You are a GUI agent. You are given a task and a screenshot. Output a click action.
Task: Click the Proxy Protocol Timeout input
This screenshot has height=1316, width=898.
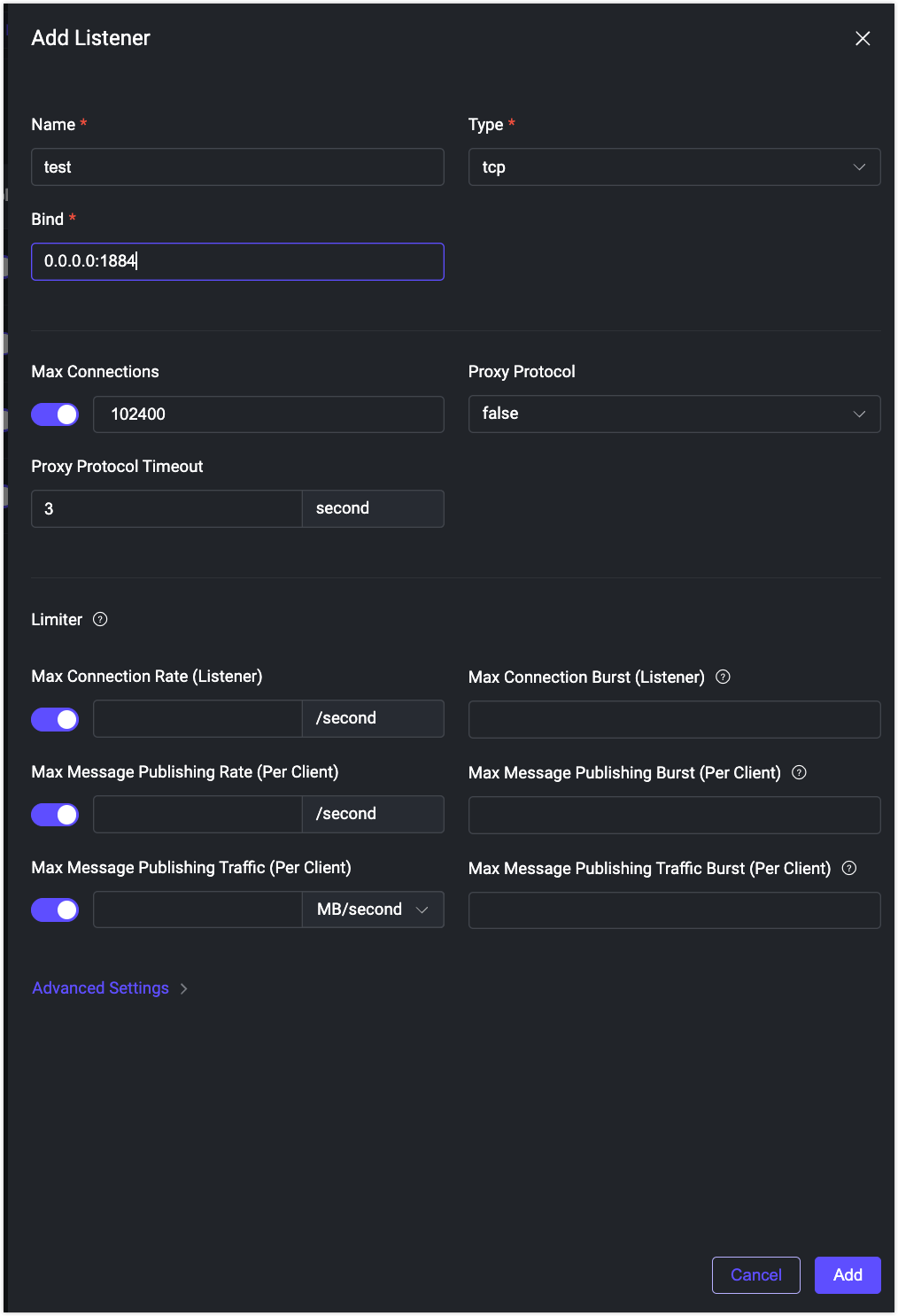click(166, 509)
